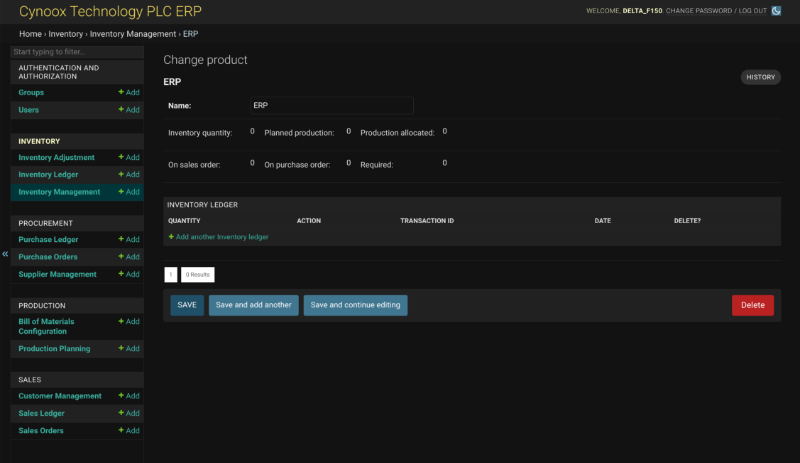Click Add next to Supplier Management

[129, 274]
